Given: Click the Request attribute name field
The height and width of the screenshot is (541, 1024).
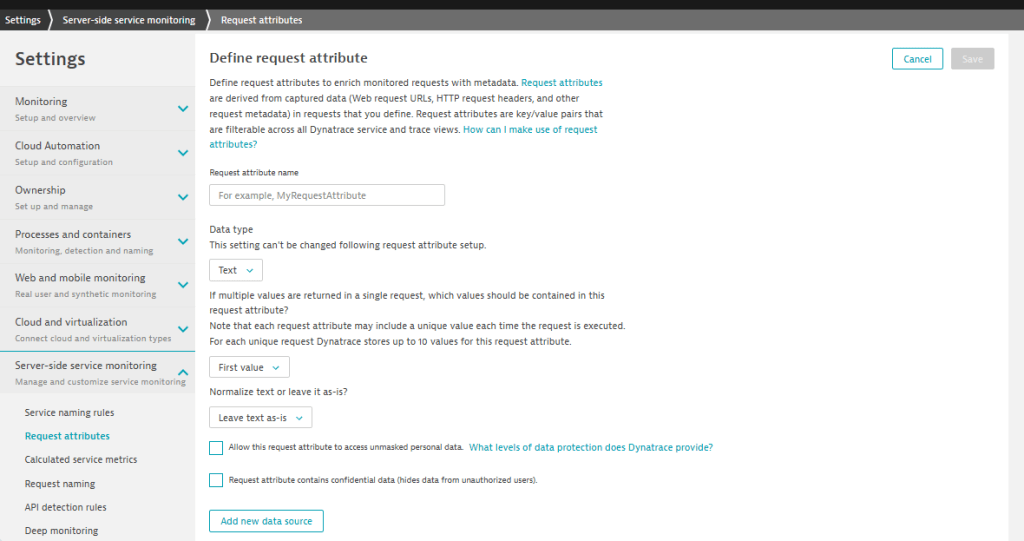Looking at the screenshot, I should point(327,195).
